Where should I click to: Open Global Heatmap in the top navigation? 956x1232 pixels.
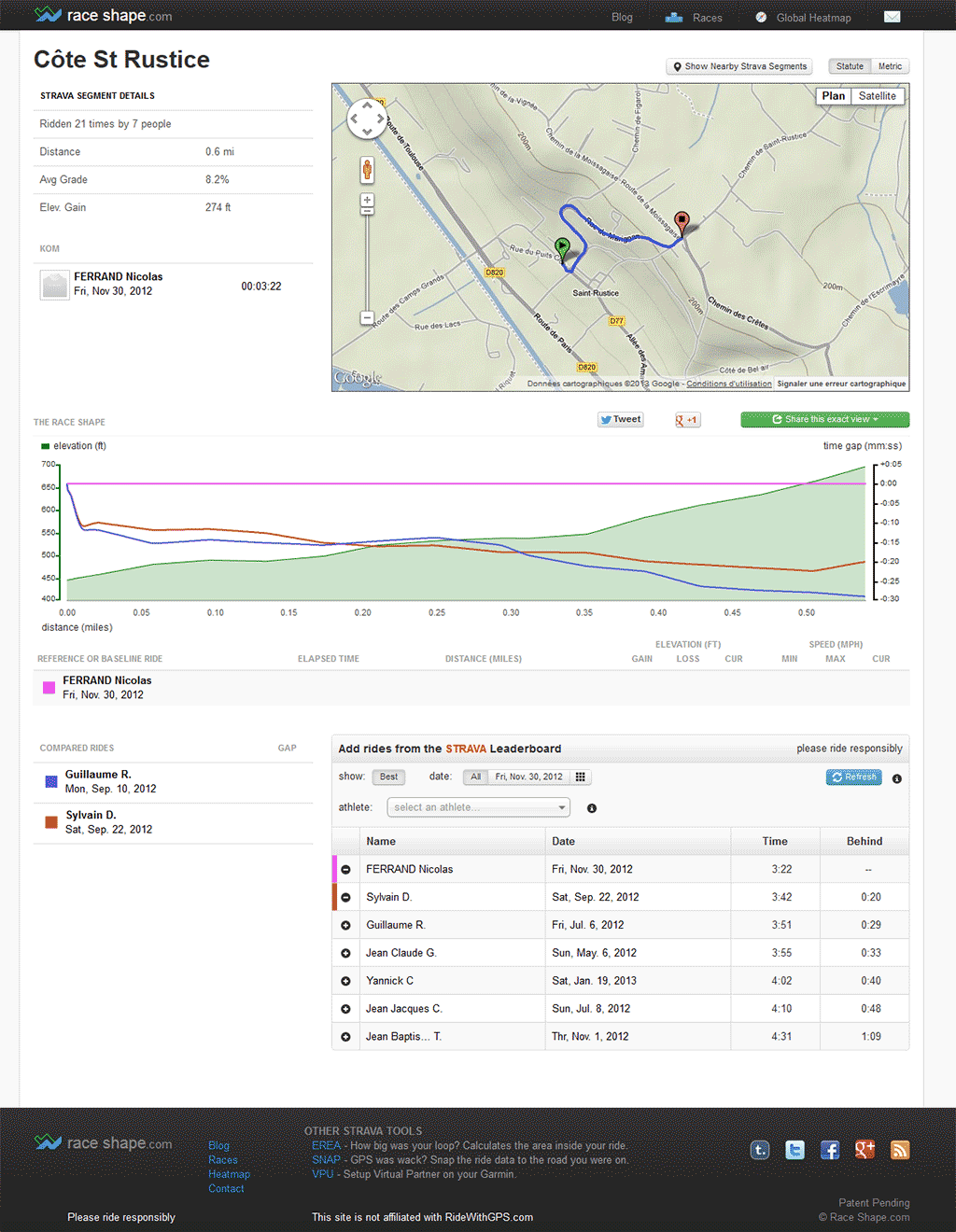[803, 17]
